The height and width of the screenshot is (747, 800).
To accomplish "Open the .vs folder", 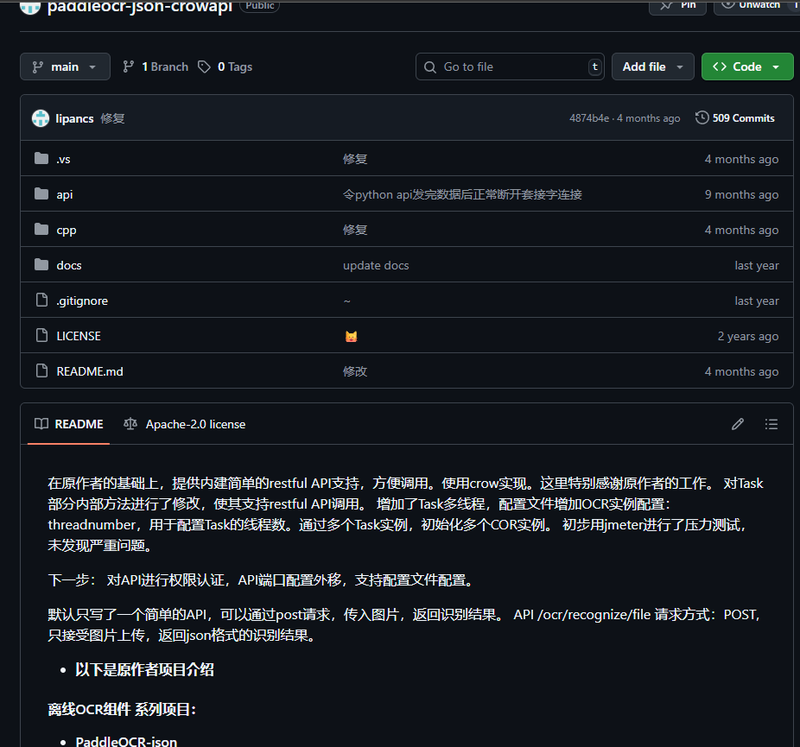I will tap(63, 159).
